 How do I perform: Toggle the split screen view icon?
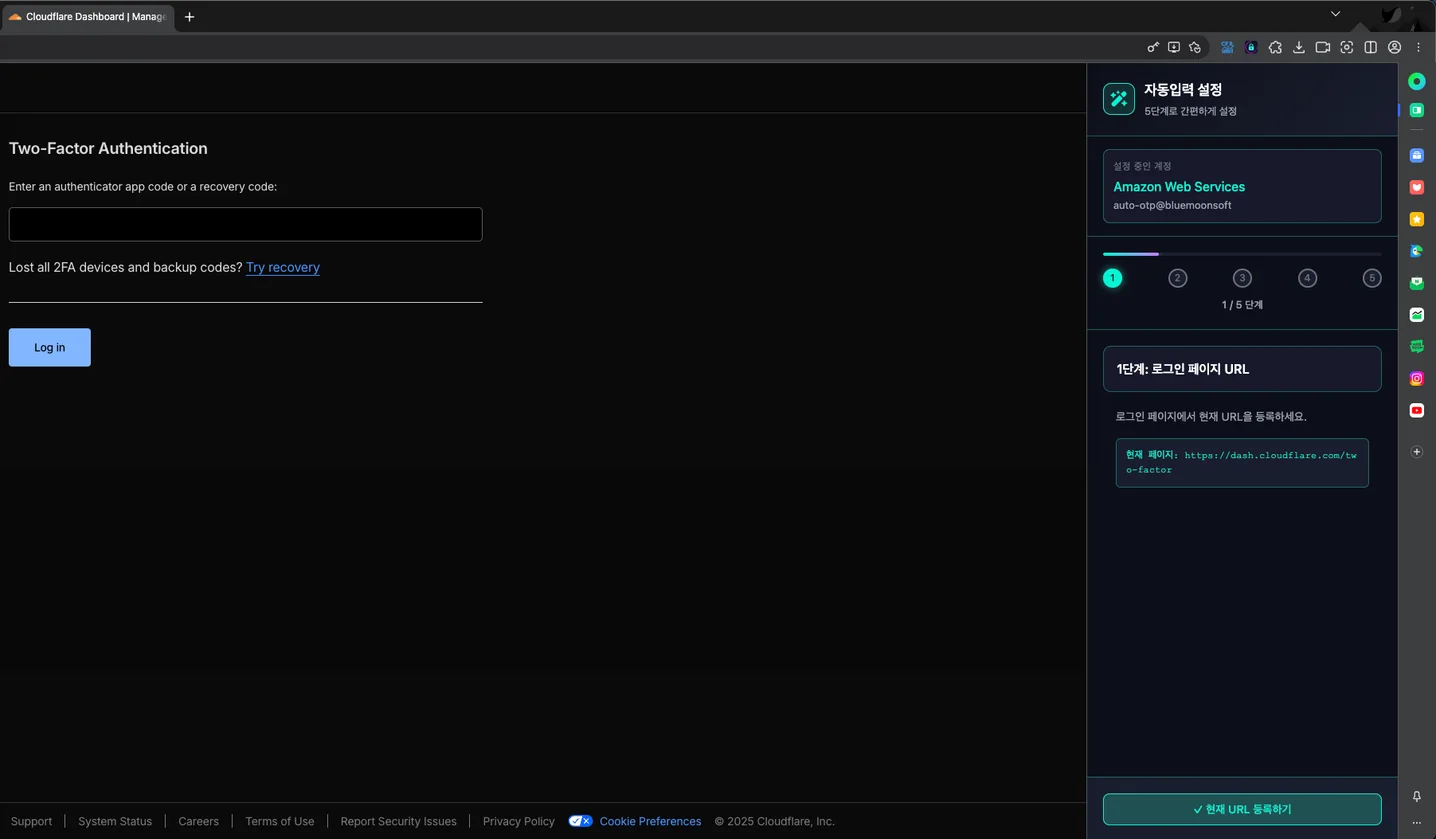click(x=1371, y=47)
